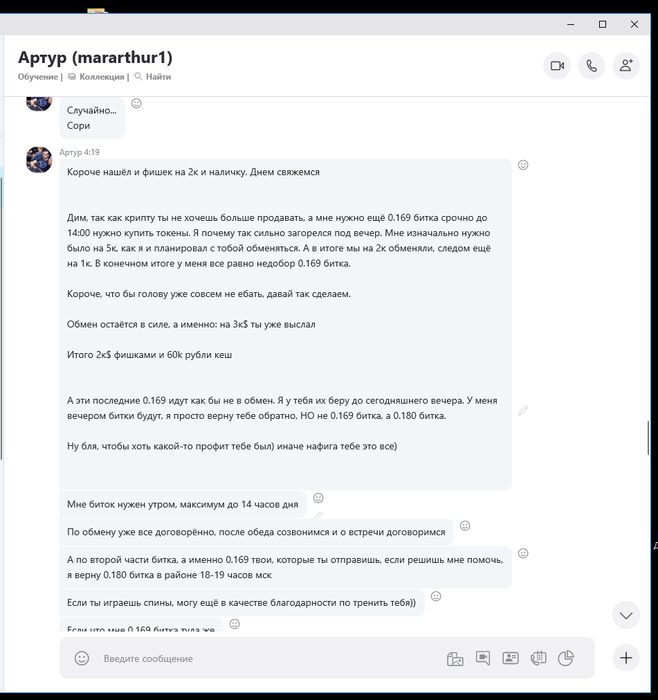Image resolution: width=658 pixels, height=700 pixels.
Task: Start an audio call with Артур
Action: pos(591,66)
